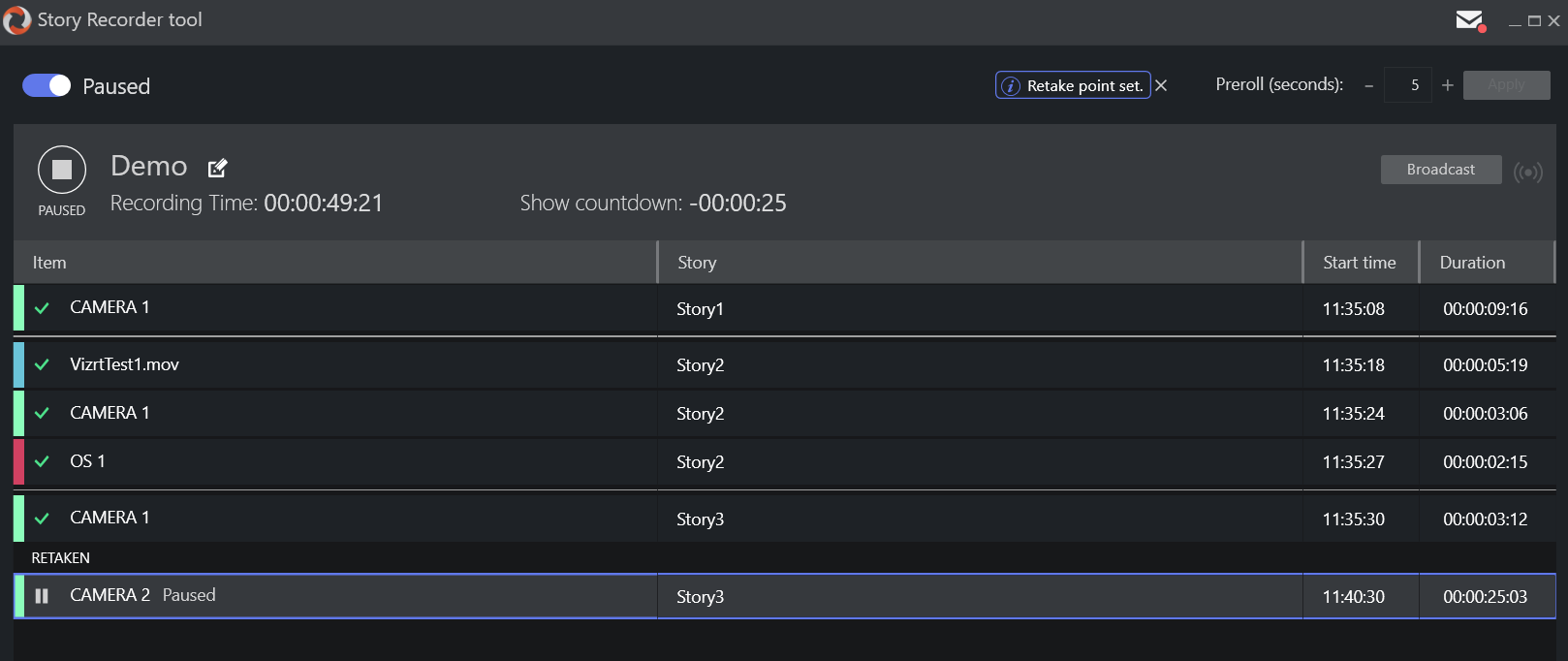Click the Preroll seconds input field
Screen dimensions: 1568x661
[1408, 85]
